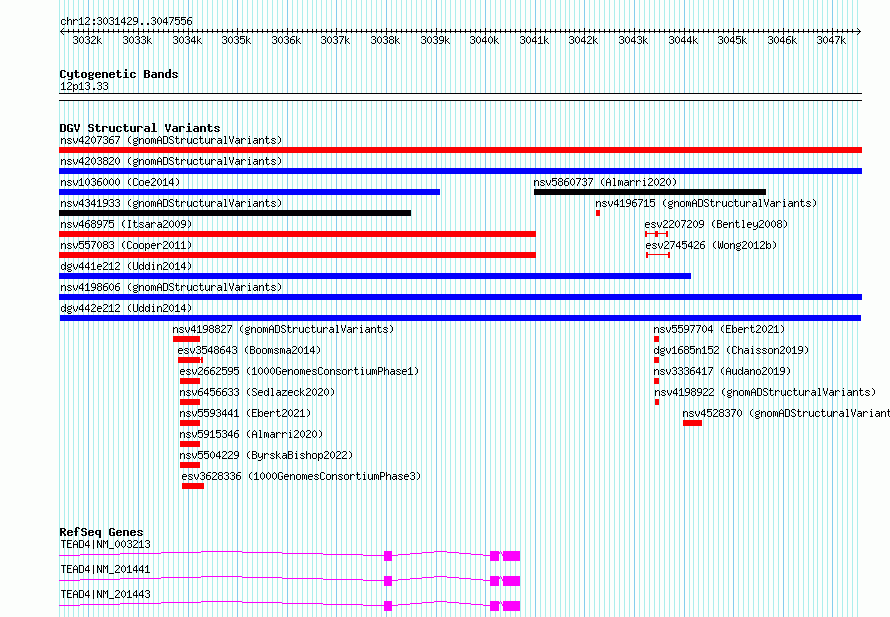Open esv3628336 1000GenomesConsortiumPhase3 label
The image size is (890, 617).
[301, 476]
